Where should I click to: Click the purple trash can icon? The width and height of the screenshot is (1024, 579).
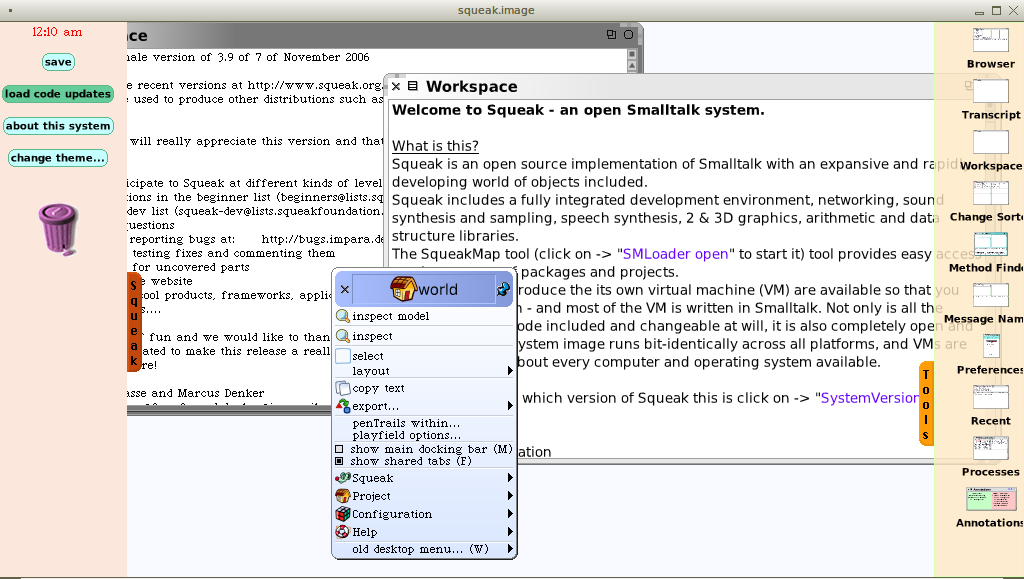[x=58, y=229]
